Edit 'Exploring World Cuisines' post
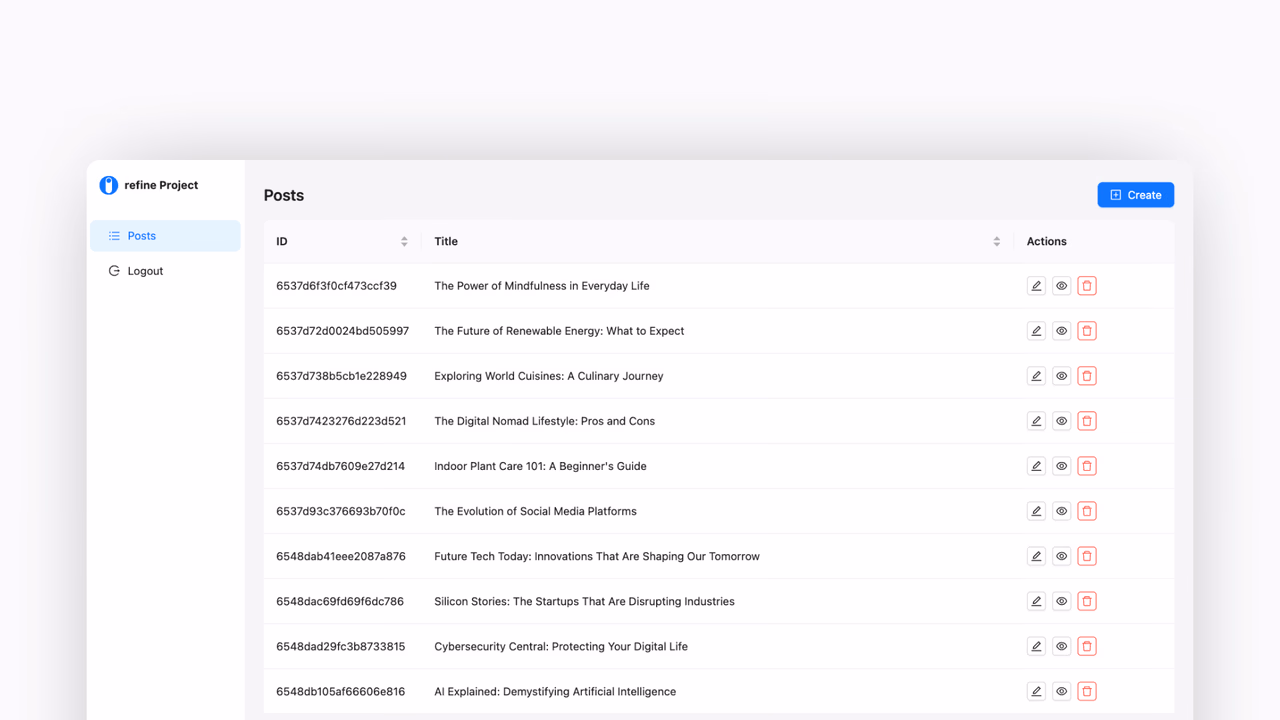This screenshot has width=1280, height=720. [x=1036, y=376]
